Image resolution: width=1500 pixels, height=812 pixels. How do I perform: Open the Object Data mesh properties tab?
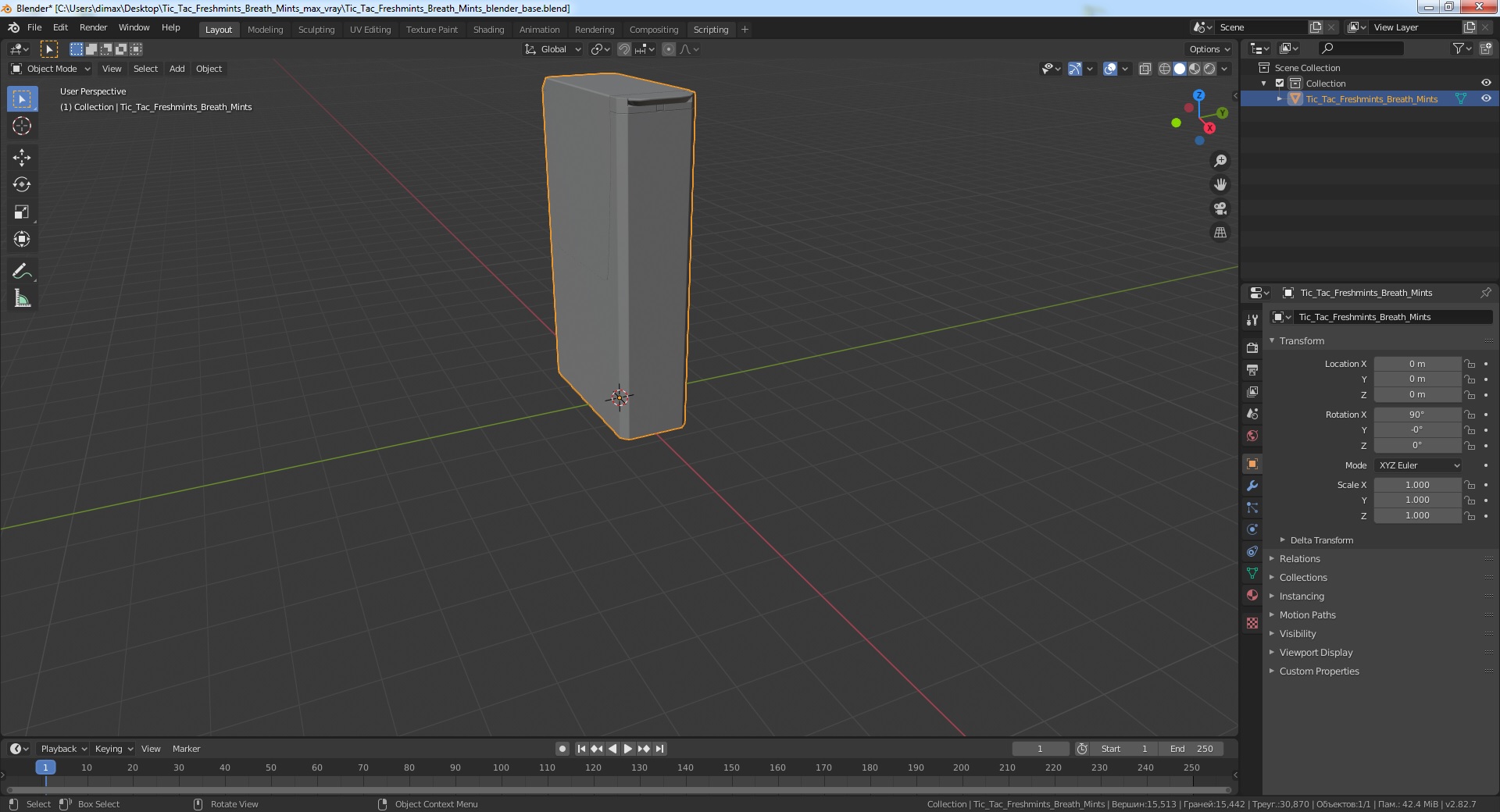point(1252,573)
